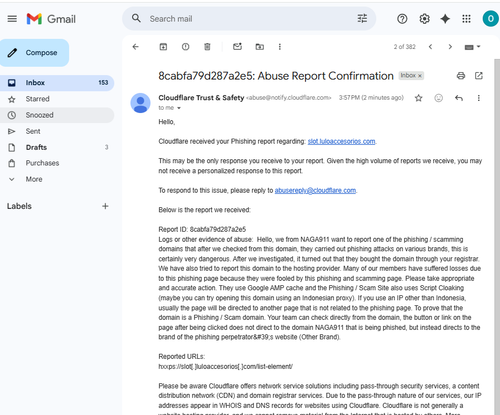
Task: Click the '2 of 382' counter
Action: coord(404,47)
